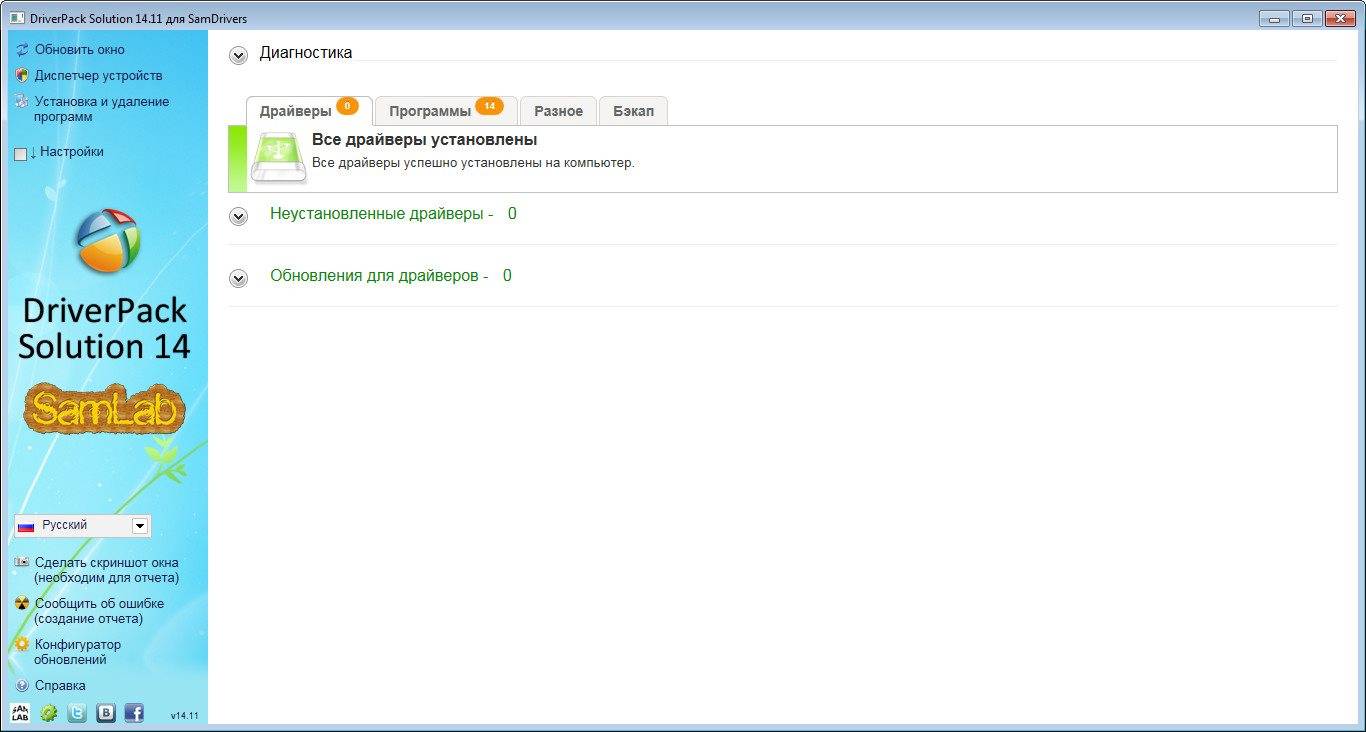Minimize the DriverPack Solution window
Screen dimensions: 1366x732
click(1273, 18)
